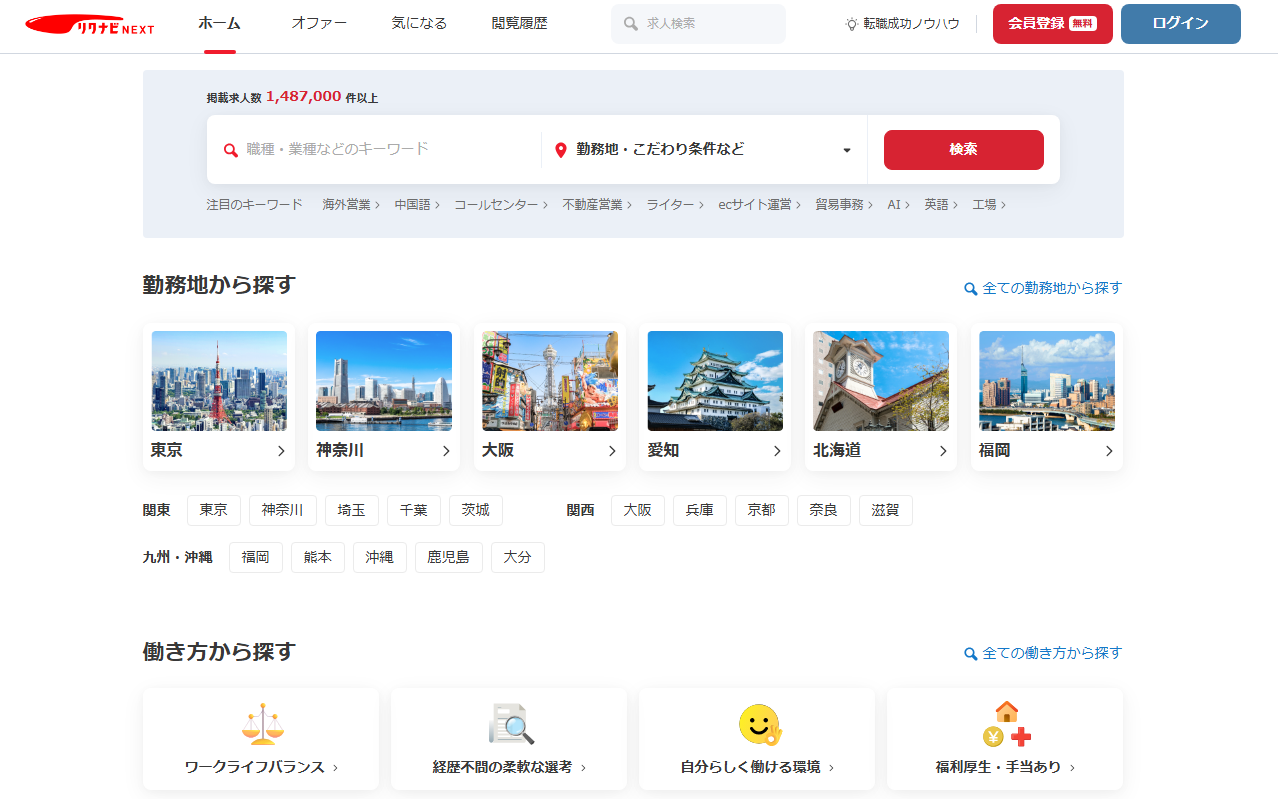Open the 福岡 card chevron arrow
The height and width of the screenshot is (799, 1278).
click(x=1109, y=451)
